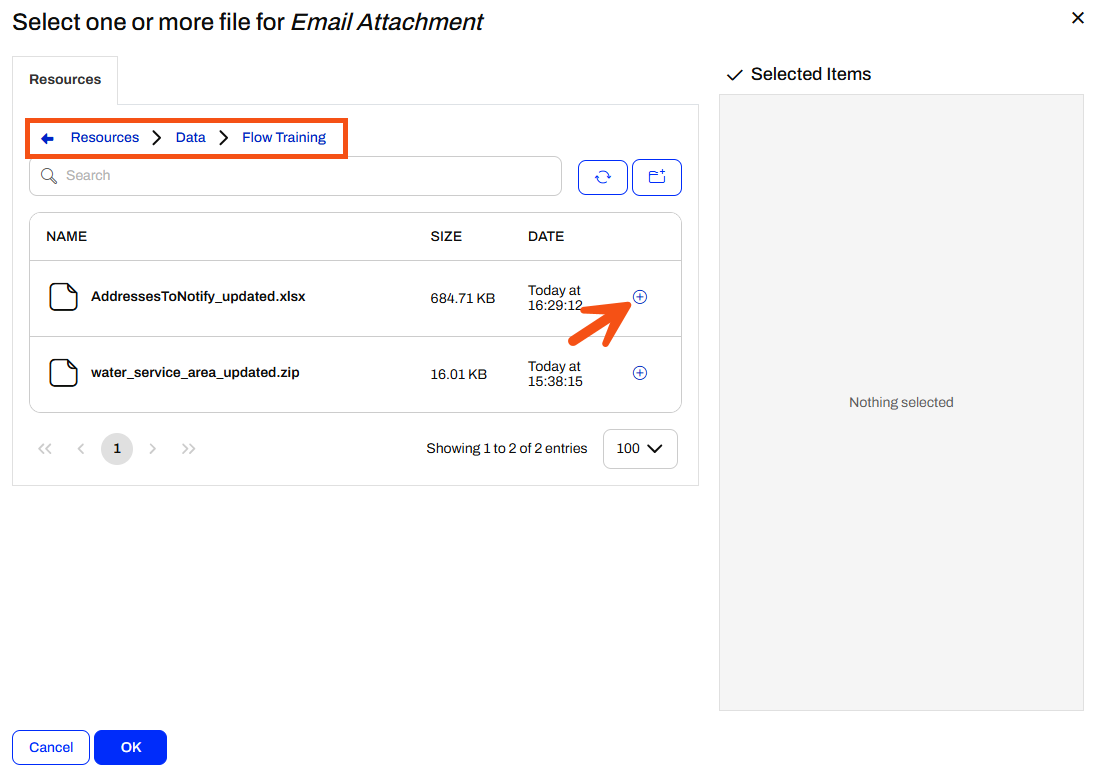Focus the Search input field
The height and width of the screenshot is (773, 1095).
point(295,176)
